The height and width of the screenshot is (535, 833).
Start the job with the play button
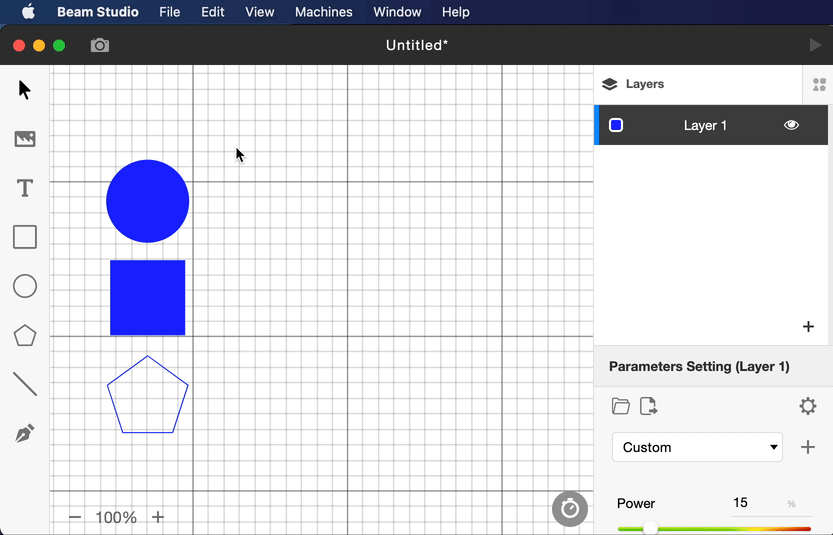(x=815, y=45)
